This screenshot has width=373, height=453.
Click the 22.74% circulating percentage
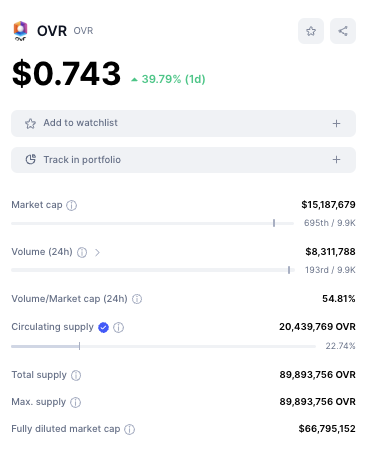(x=340, y=346)
